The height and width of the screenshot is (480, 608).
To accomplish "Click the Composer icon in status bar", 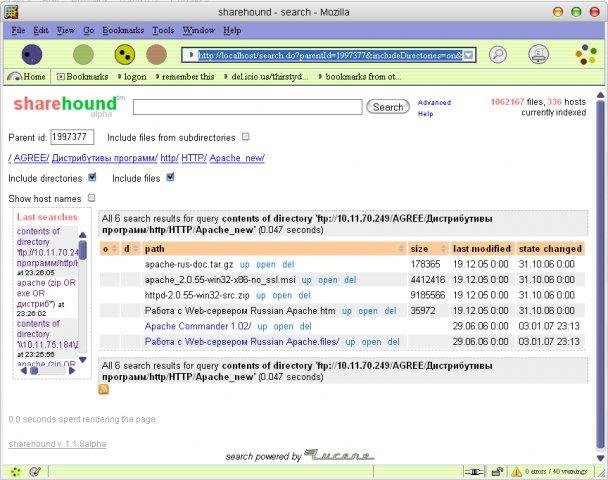I will [35, 472].
